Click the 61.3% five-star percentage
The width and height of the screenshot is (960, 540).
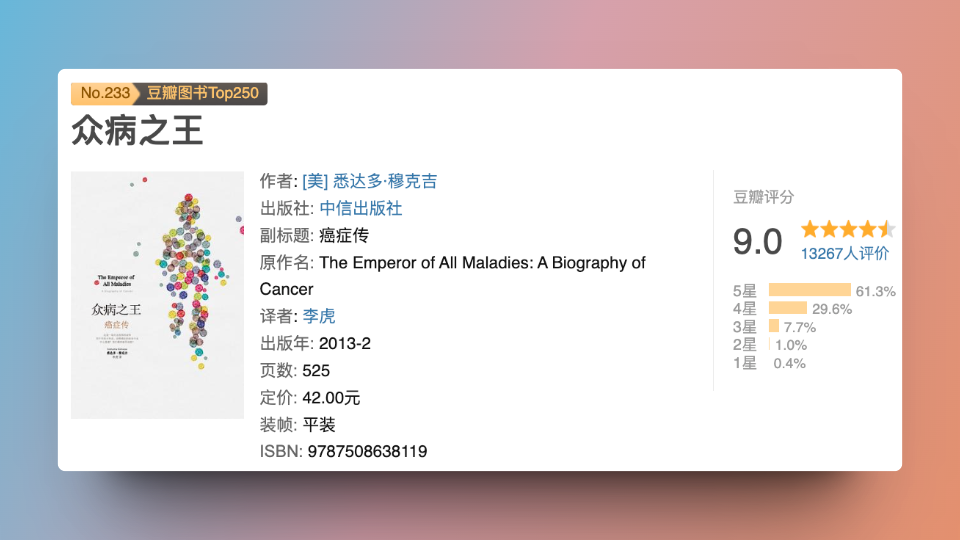coord(875,291)
